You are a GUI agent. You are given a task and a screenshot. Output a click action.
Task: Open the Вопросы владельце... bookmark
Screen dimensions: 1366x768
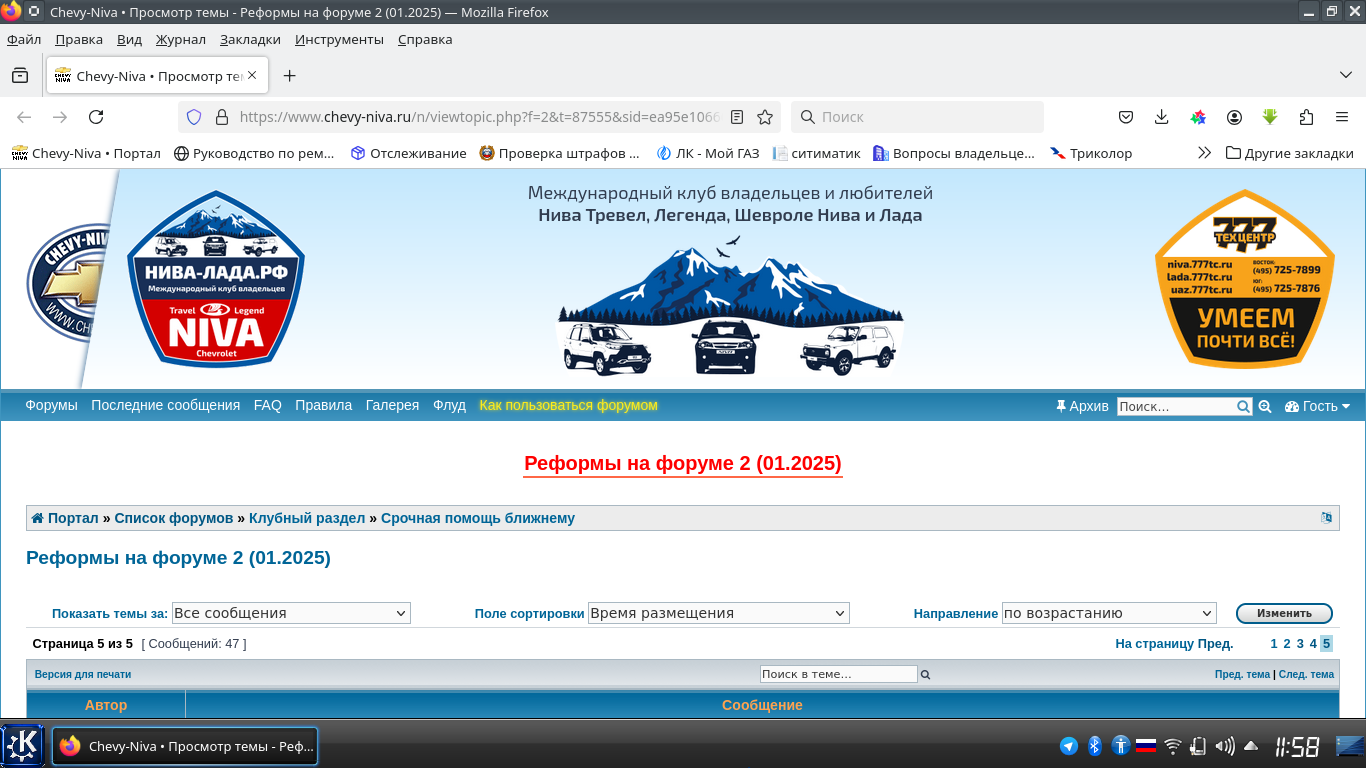point(953,153)
